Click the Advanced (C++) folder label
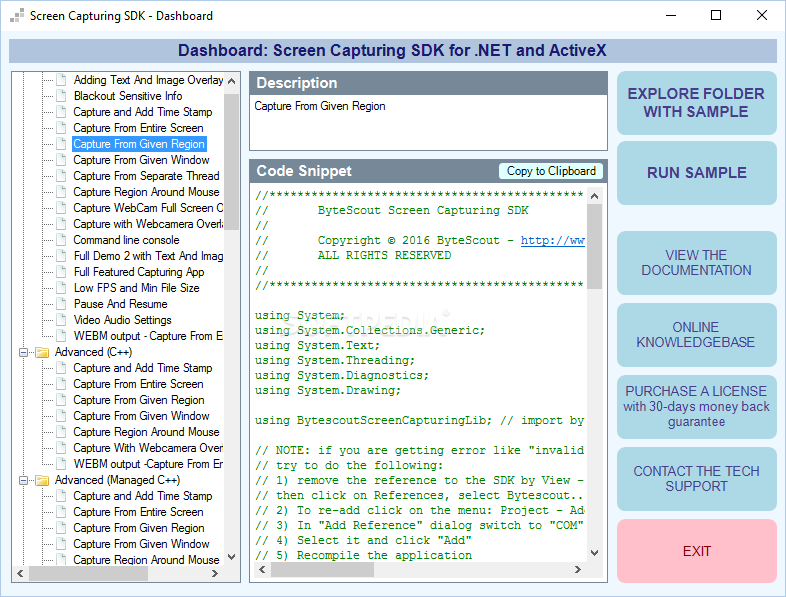The width and height of the screenshot is (786, 597). click(93, 352)
